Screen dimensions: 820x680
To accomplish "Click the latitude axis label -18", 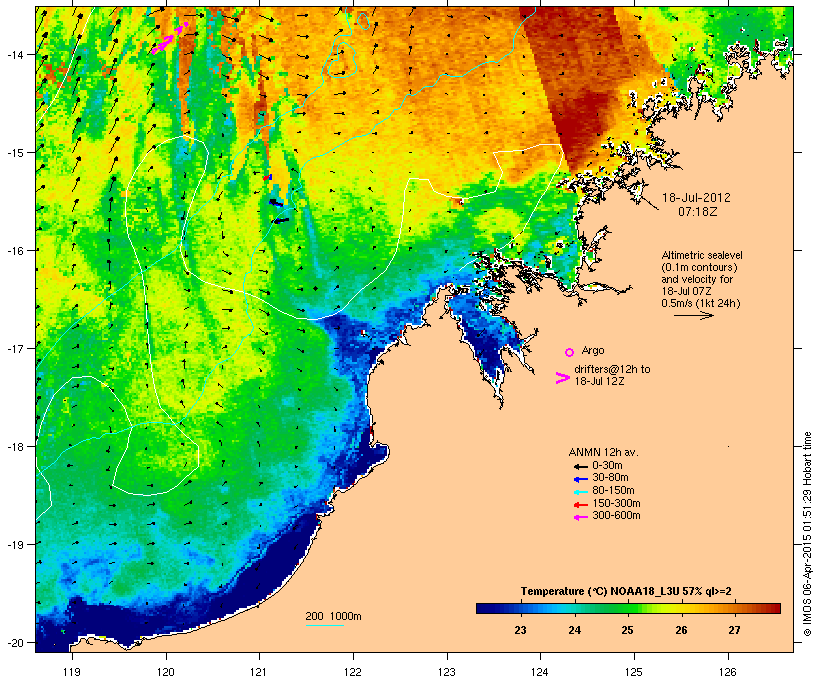I will point(15,447).
